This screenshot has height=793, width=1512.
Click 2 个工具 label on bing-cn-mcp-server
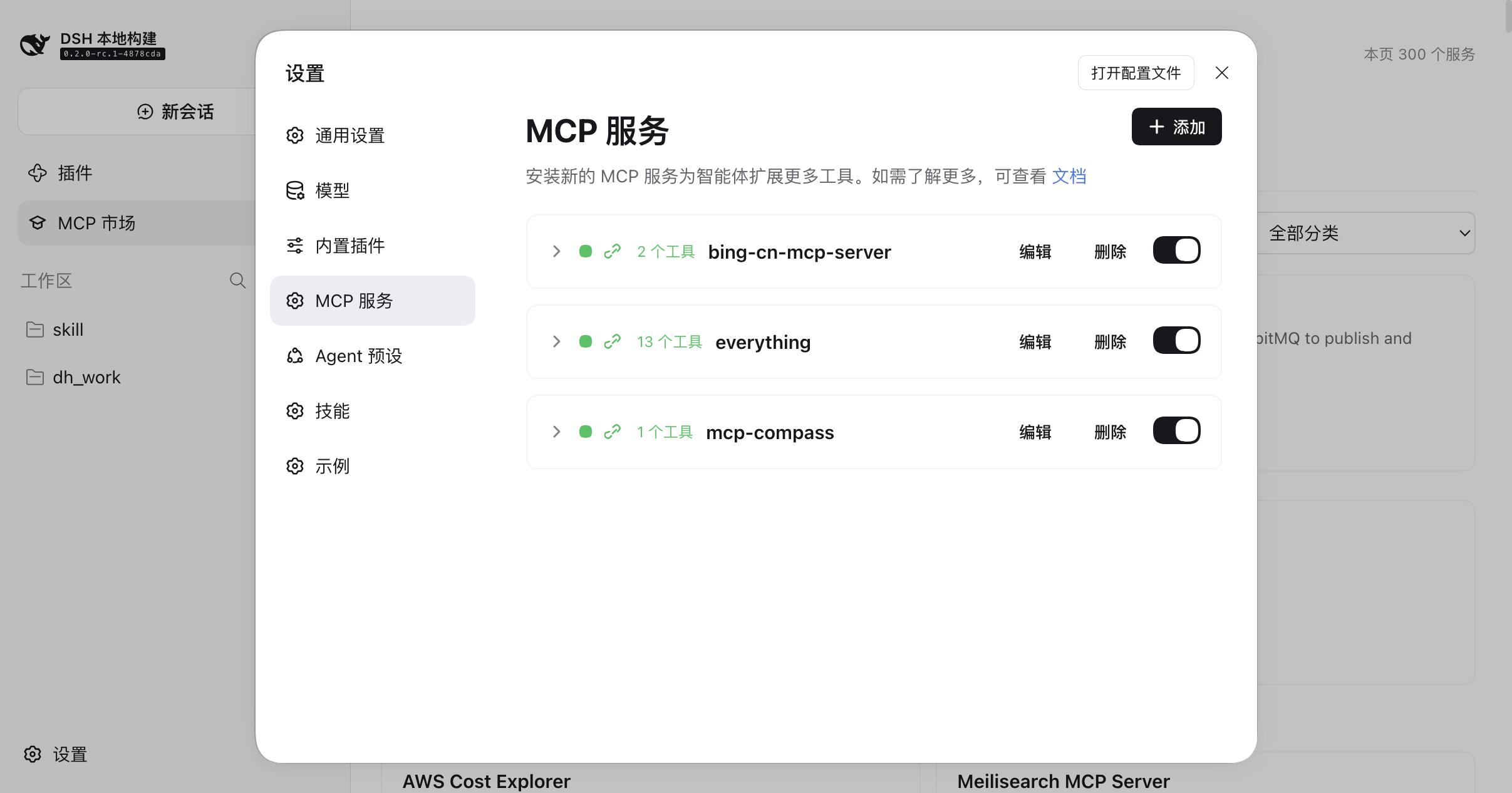pos(666,251)
